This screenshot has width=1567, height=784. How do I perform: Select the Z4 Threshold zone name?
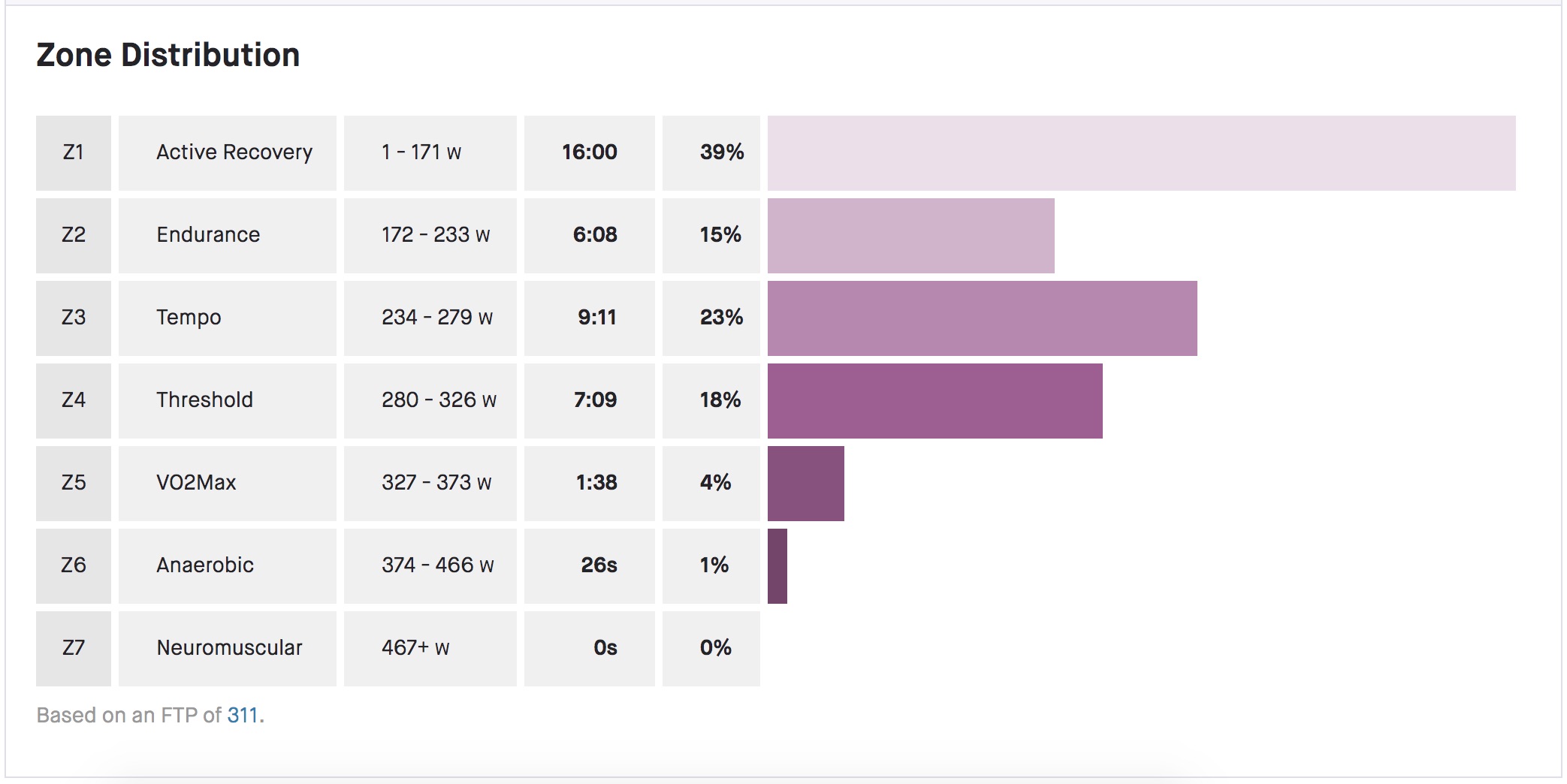click(204, 400)
